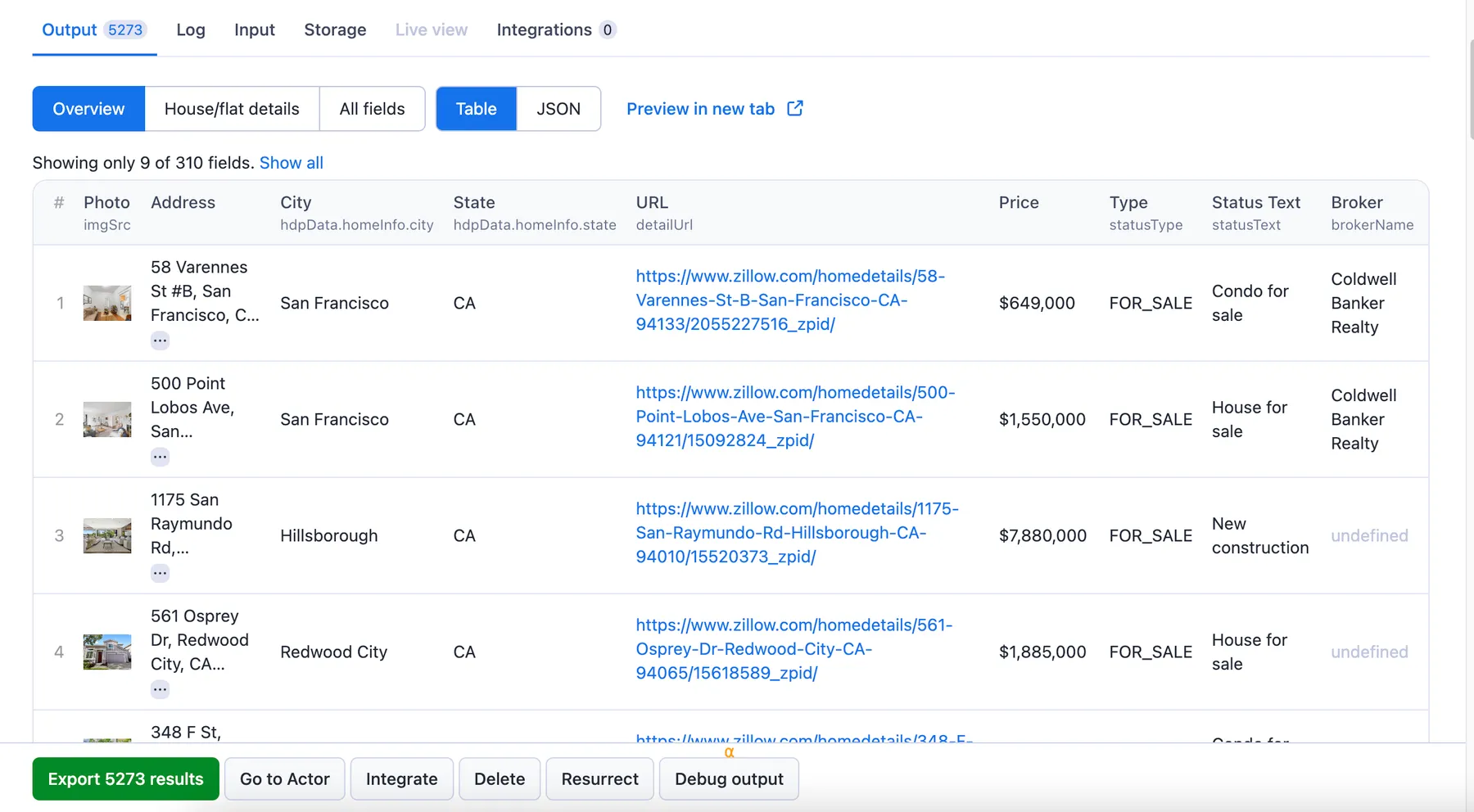
Task: Select the Overview view
Action: pos(88,109)
